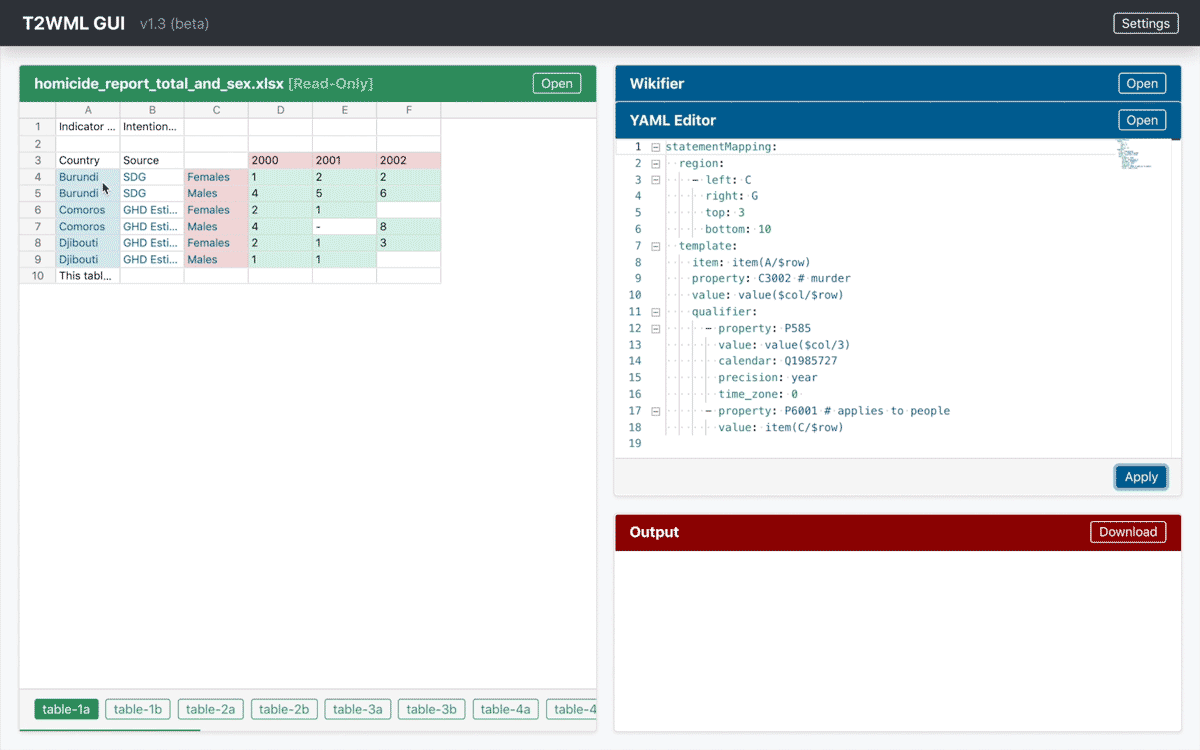Click the 2001 year header cell
Image resolution: width=1200 pixels, height=750 pixels.
[344, 160]
